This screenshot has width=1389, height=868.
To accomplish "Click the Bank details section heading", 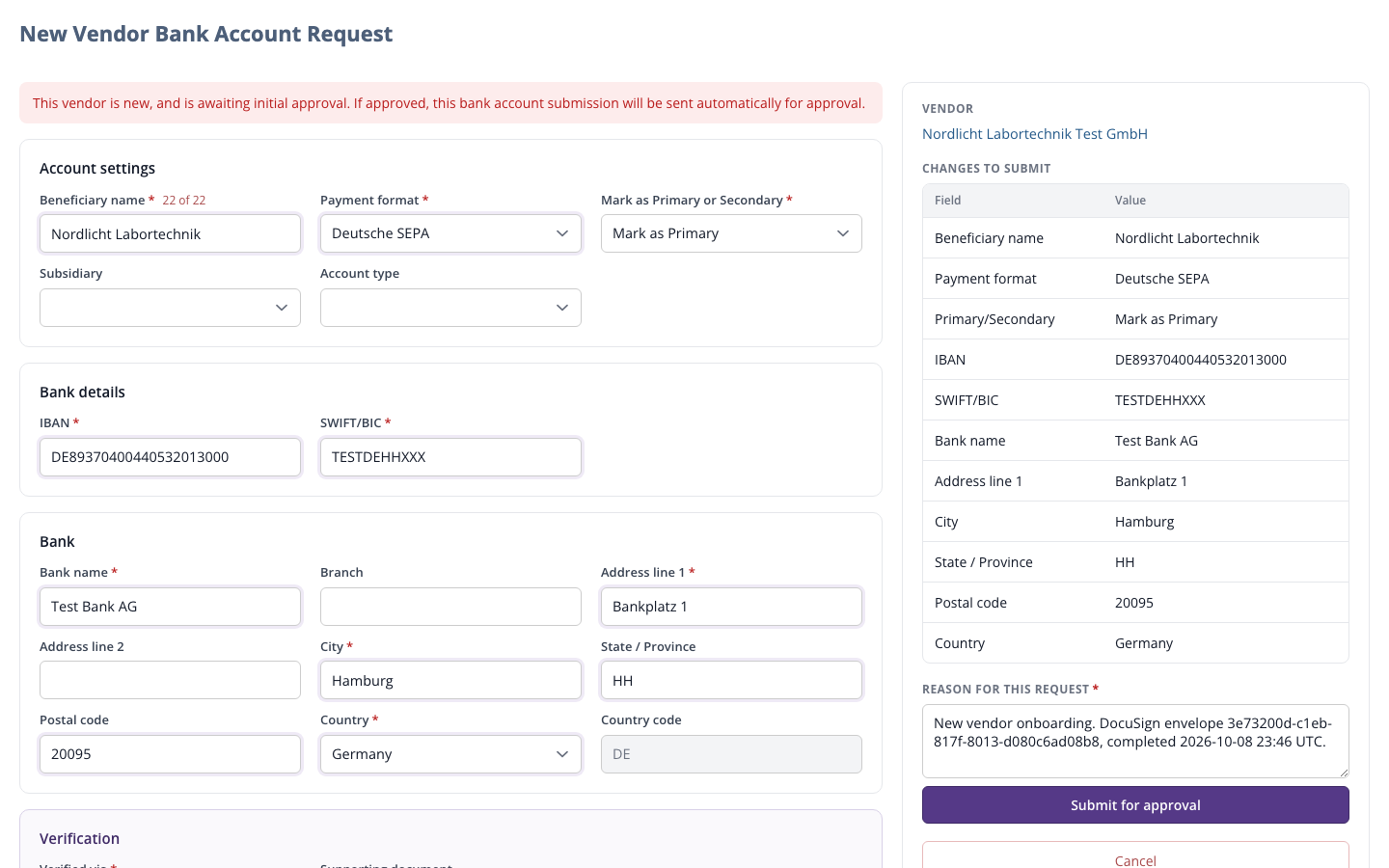I will point(82,393).
